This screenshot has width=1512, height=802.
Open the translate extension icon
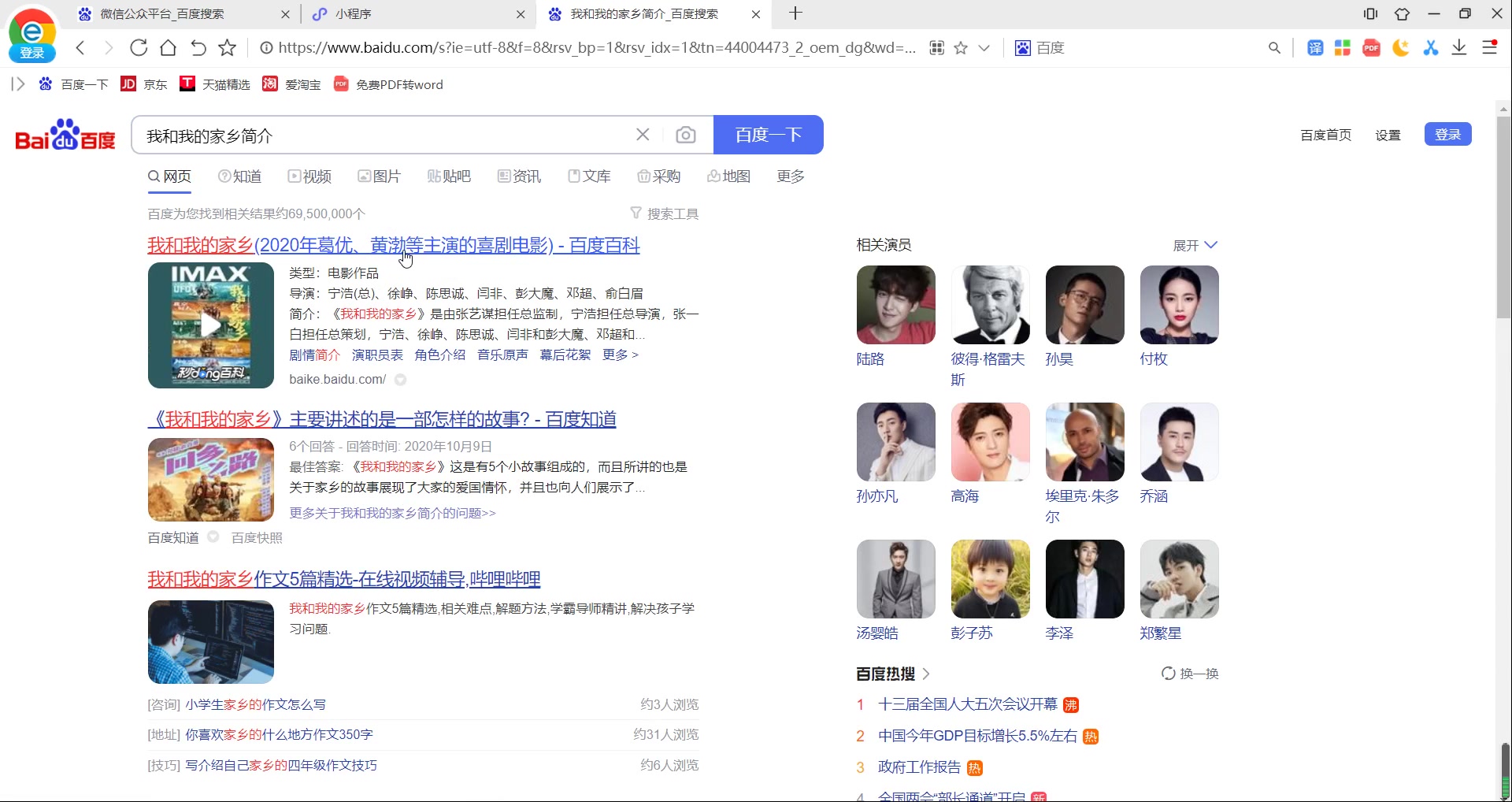(x=1315, y=48)
